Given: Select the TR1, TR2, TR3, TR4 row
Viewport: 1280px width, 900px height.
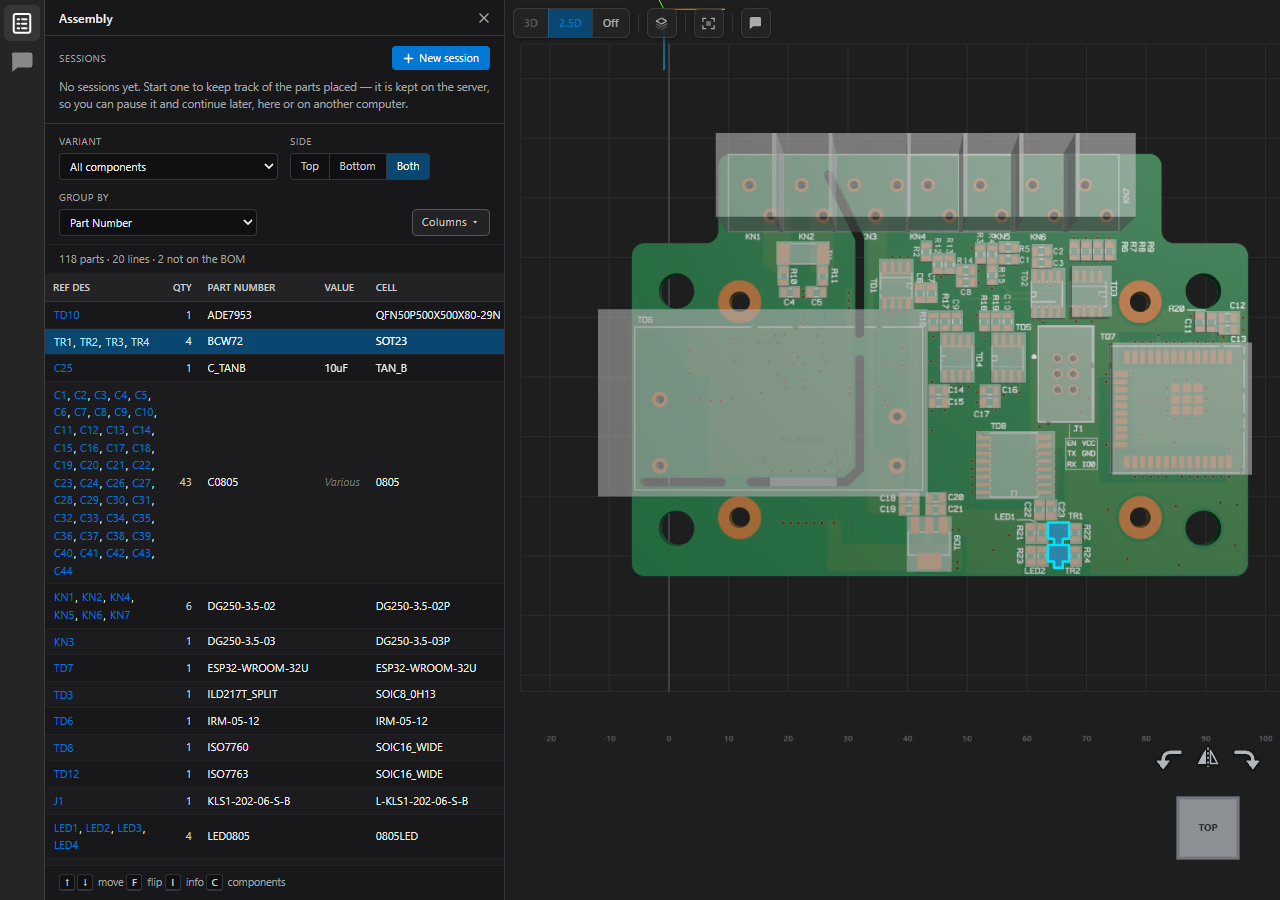Looking at the screenshot, I should pyautogui.click(x=274, y=341).
